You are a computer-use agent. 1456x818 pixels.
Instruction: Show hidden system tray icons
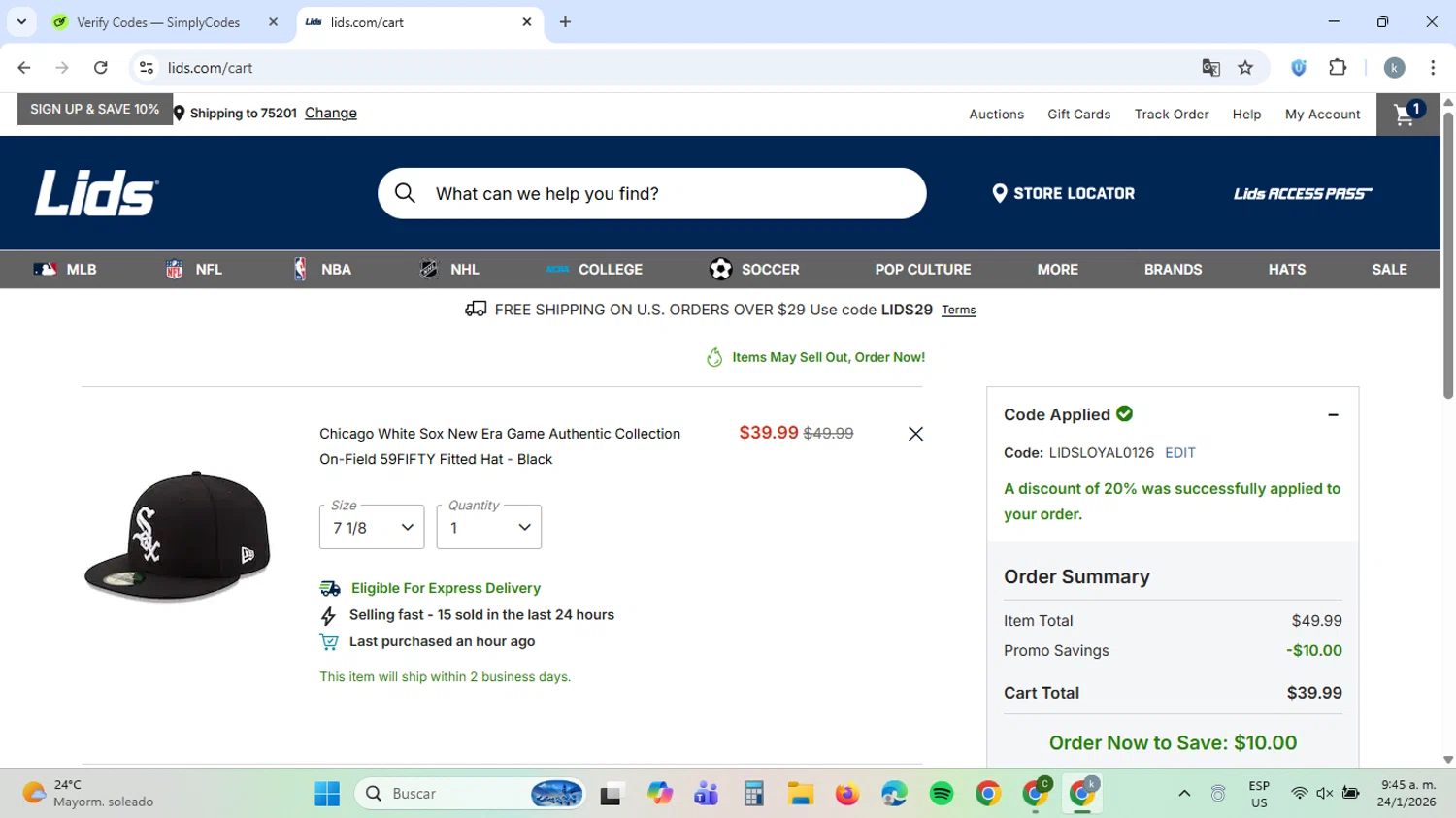pos(1184,794)
